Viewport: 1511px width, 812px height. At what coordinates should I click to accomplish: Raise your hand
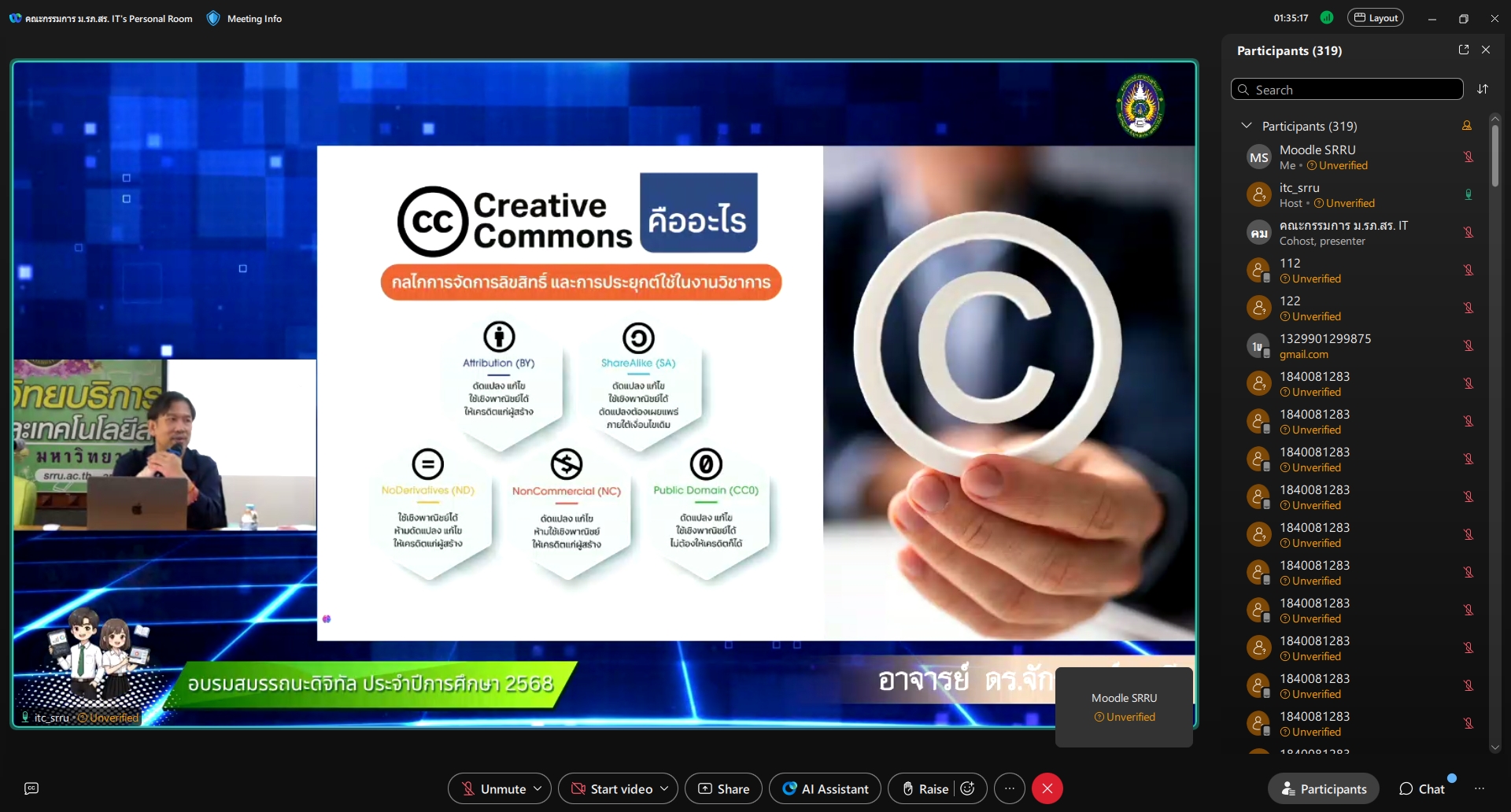(925, 788)
